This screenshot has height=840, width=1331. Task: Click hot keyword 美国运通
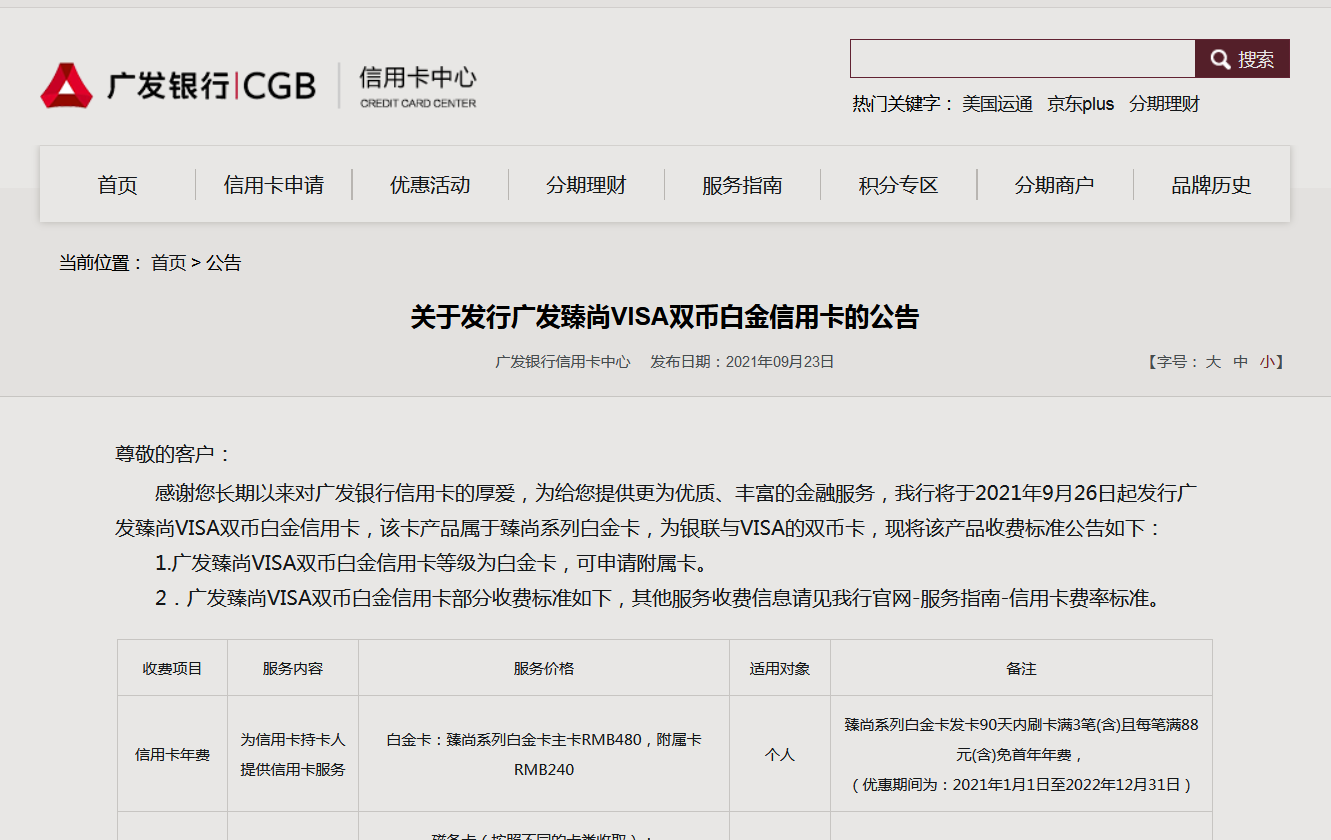997,104
